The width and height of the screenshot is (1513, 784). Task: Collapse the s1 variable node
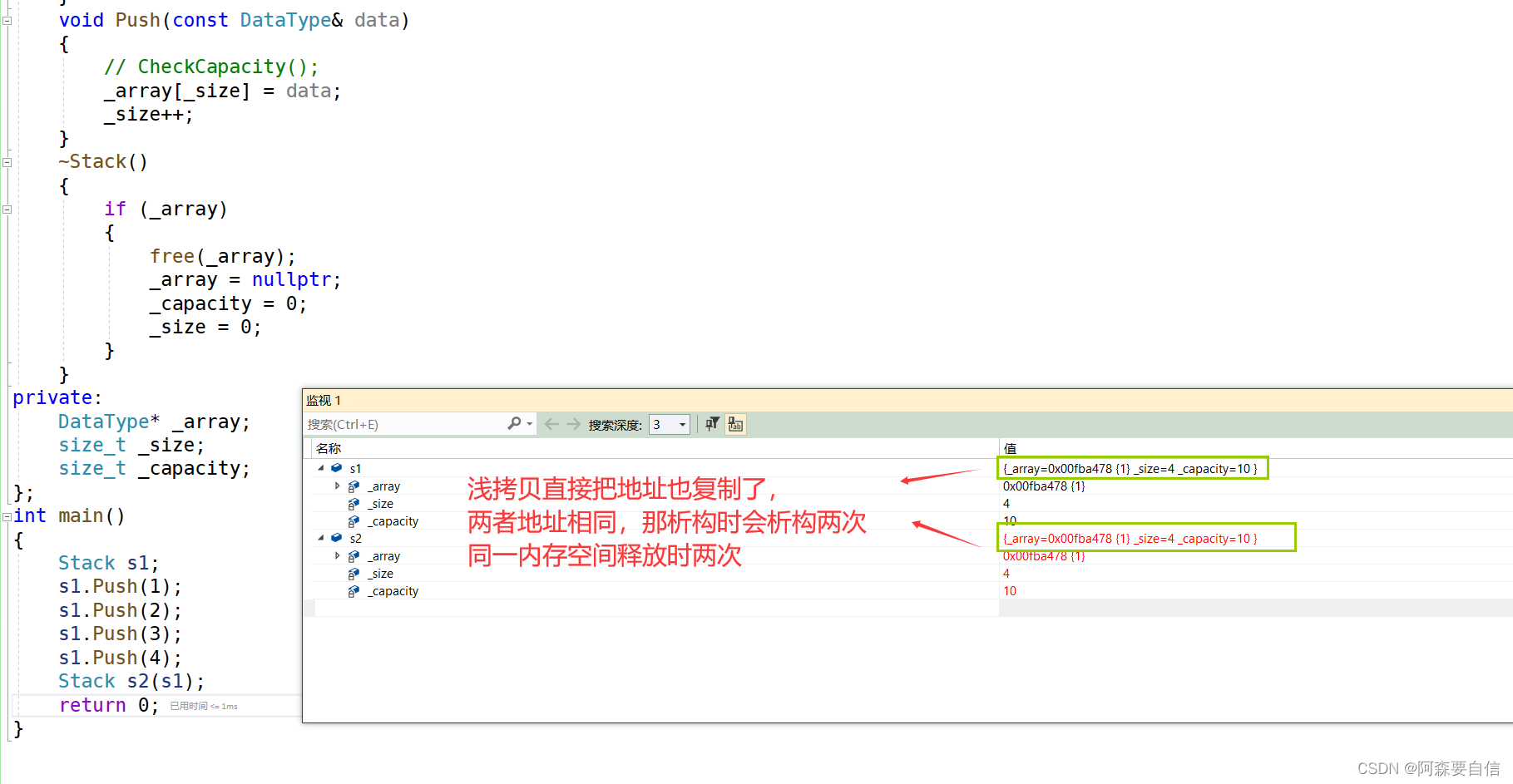point(321,468)
